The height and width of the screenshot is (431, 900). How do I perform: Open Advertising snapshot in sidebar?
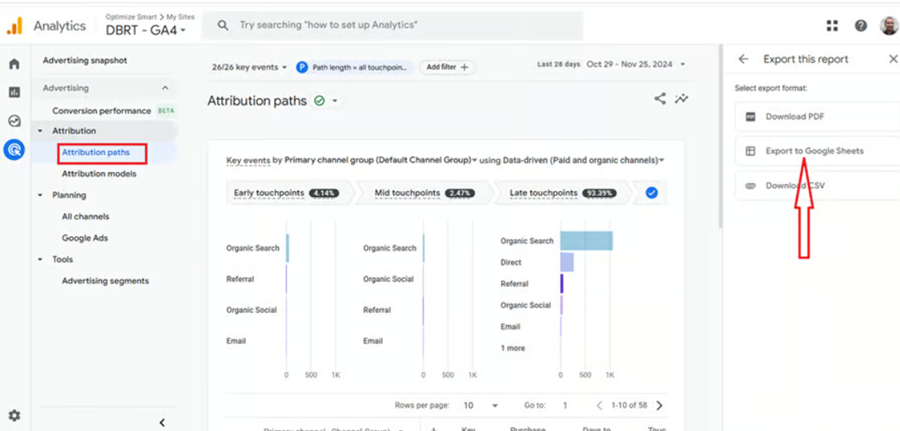pyautogui.click(x=85, y=60)
